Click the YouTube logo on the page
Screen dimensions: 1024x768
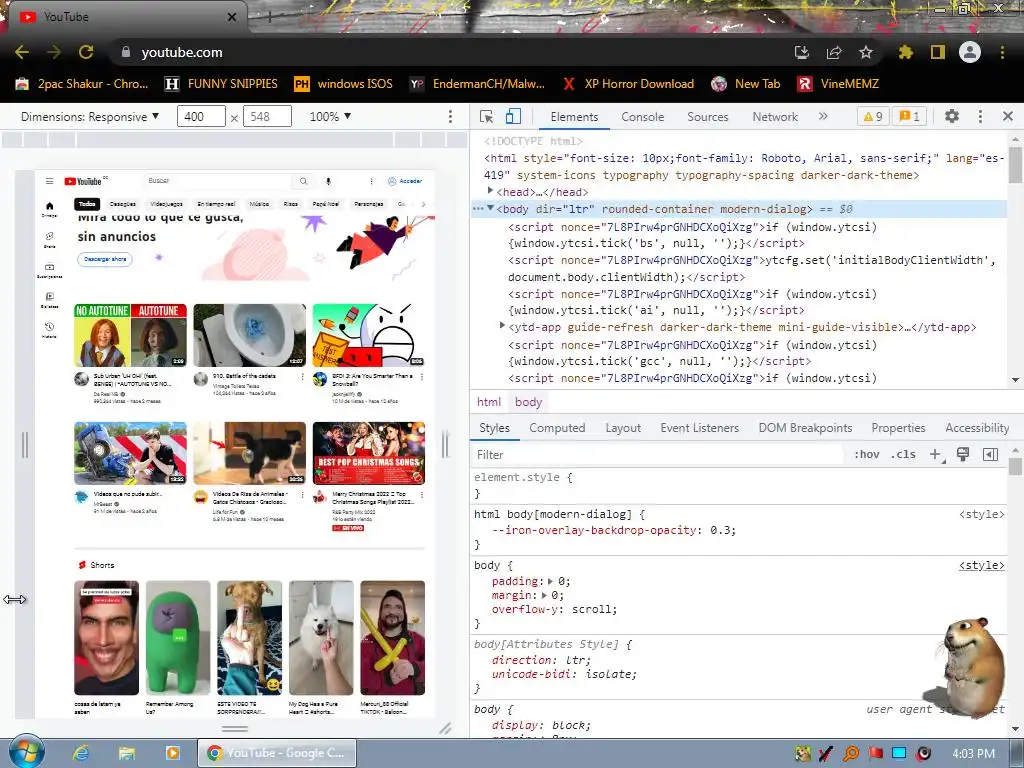[x=83, y=182]
